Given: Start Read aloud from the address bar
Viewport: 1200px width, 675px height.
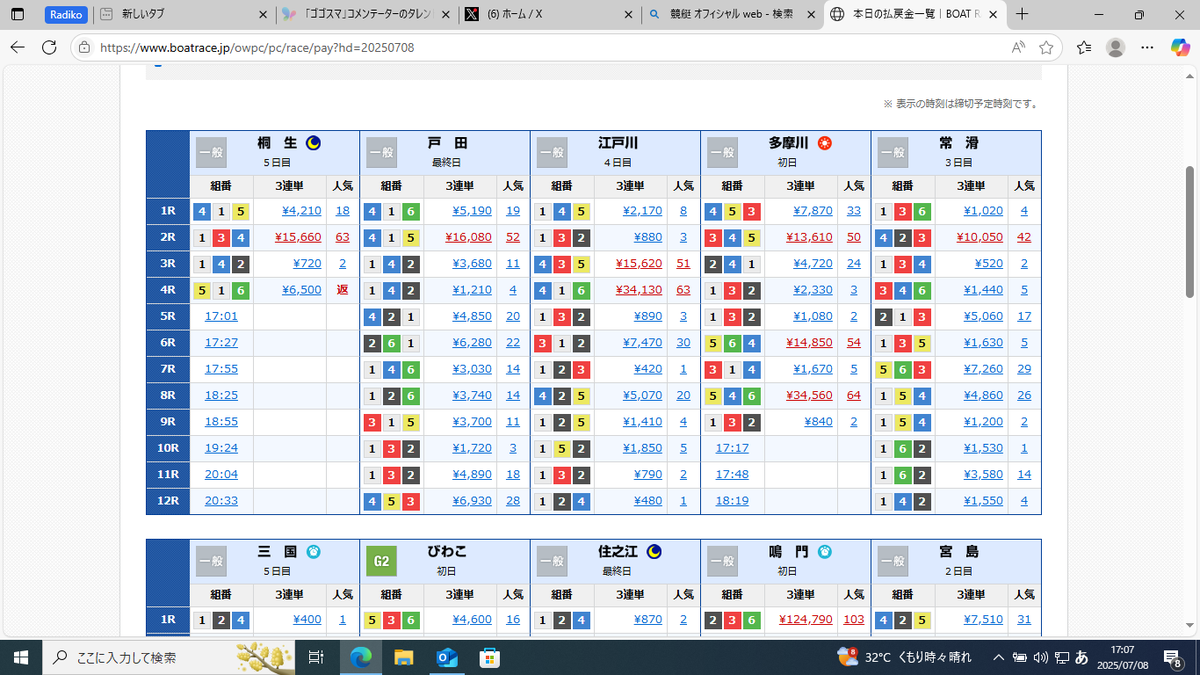Looking at the screenshot, I should [x=1018, y=47].
